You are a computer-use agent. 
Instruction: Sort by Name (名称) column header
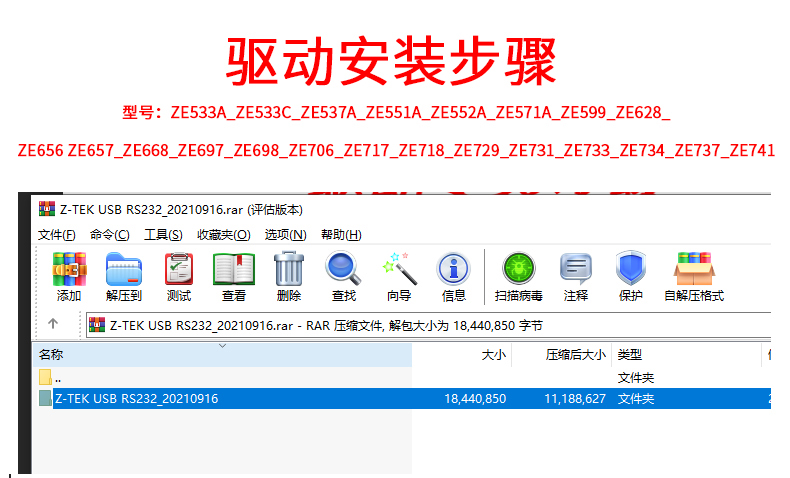pyautogui.click(x=222, y=355)
